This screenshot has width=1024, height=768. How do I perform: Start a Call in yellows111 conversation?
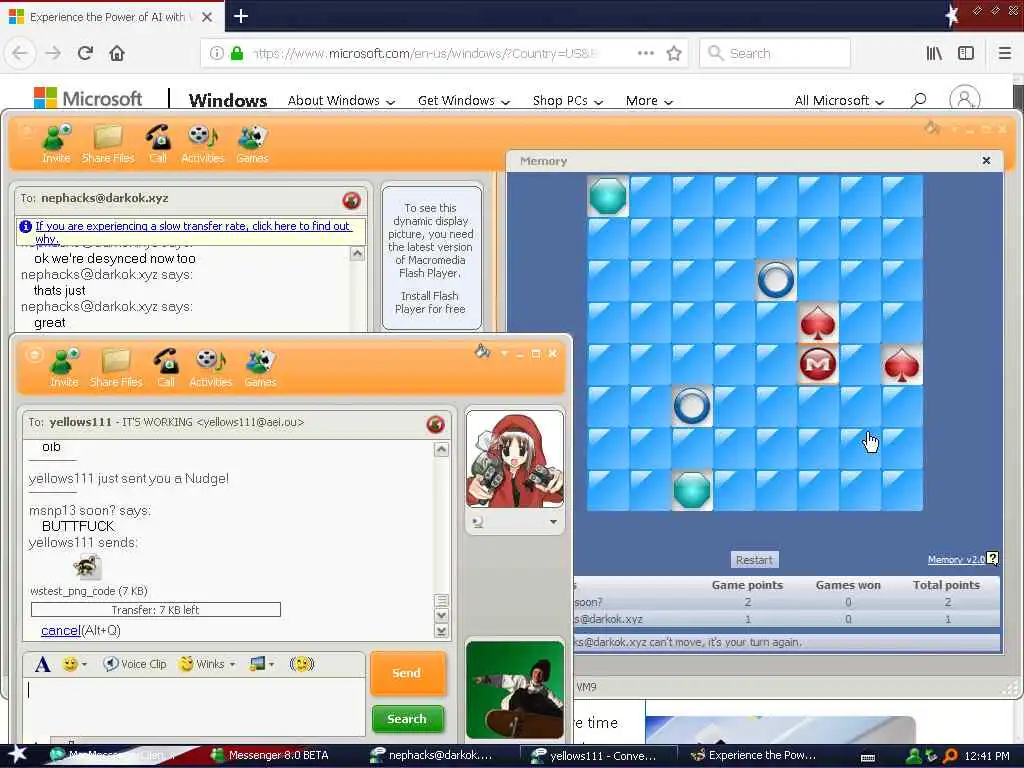[x=167, y=367]
